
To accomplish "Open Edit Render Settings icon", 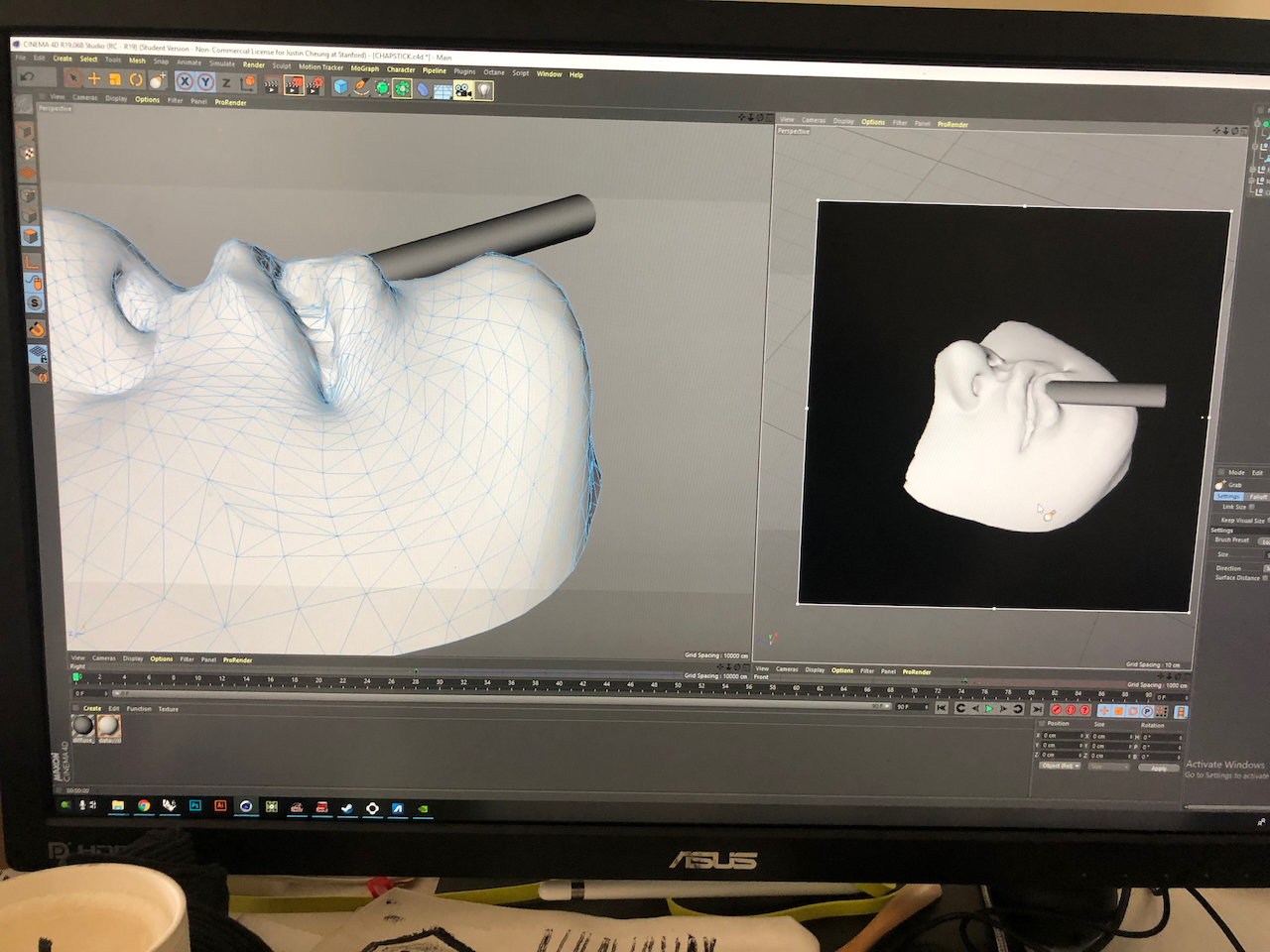I will [316, 86].
